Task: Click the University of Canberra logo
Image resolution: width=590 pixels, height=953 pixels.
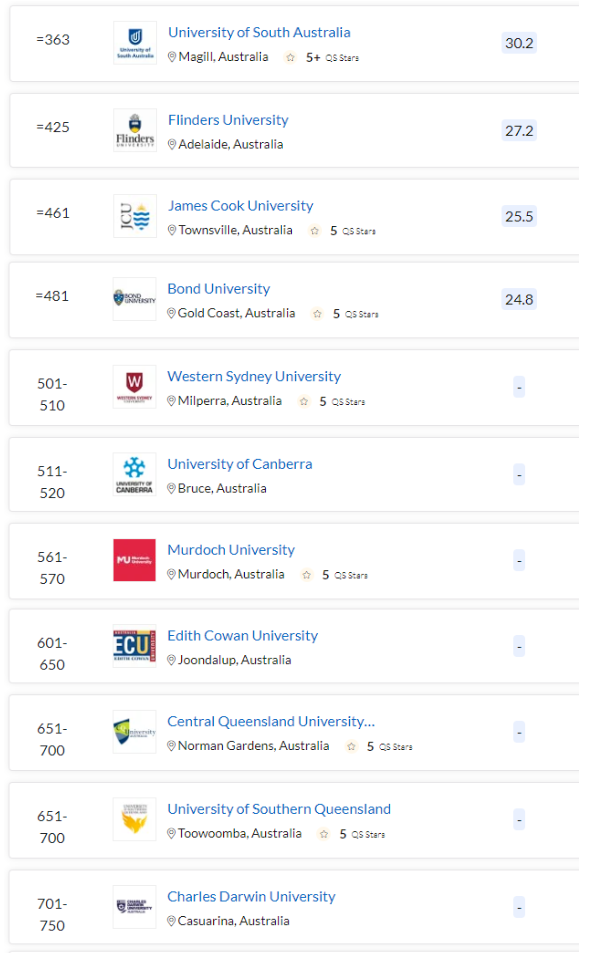Action: click(x=135, y=474)
